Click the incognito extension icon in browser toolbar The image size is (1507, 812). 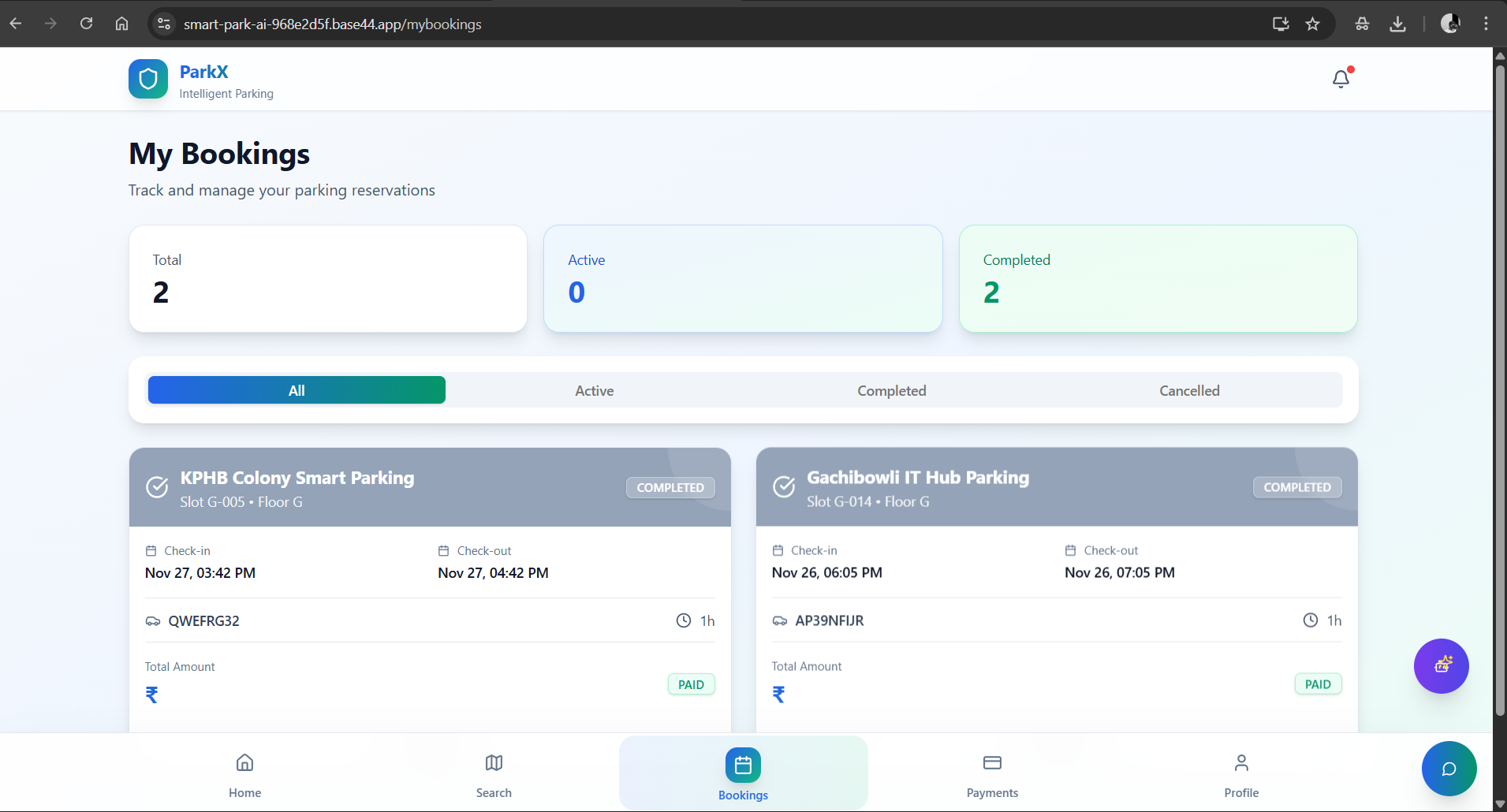[1362, 24]
